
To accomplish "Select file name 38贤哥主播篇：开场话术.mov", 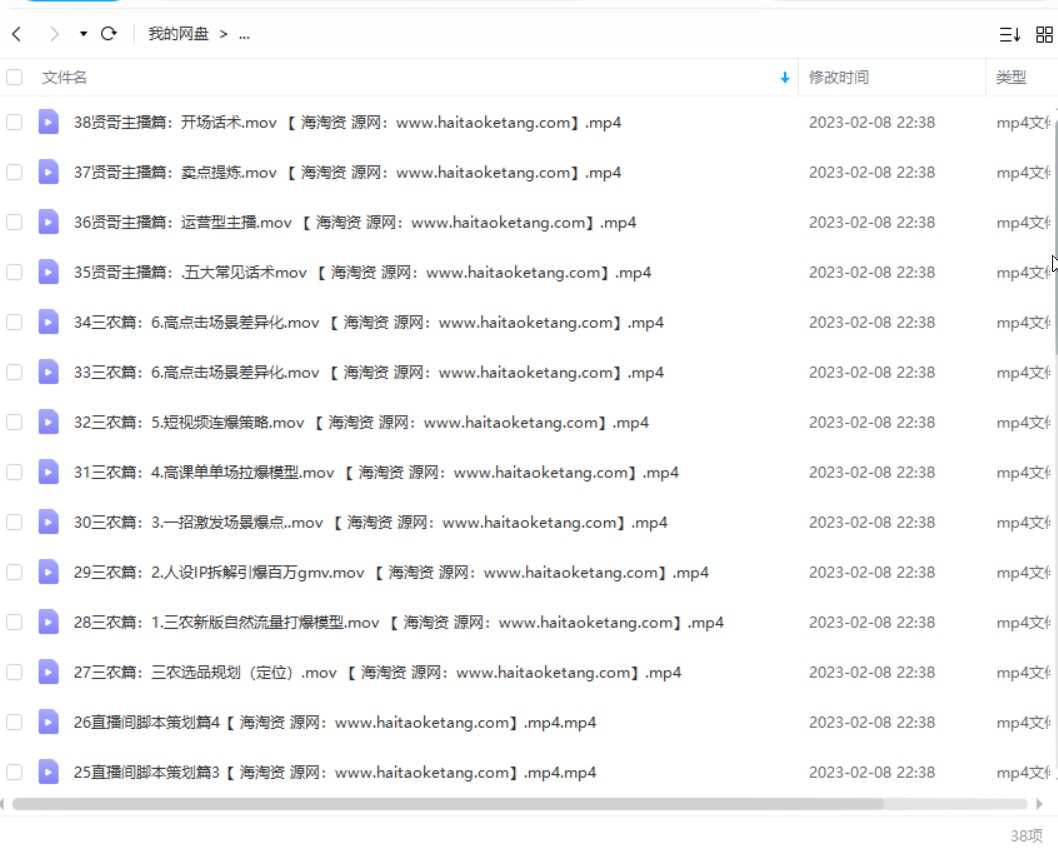I will tap(347, 122).
